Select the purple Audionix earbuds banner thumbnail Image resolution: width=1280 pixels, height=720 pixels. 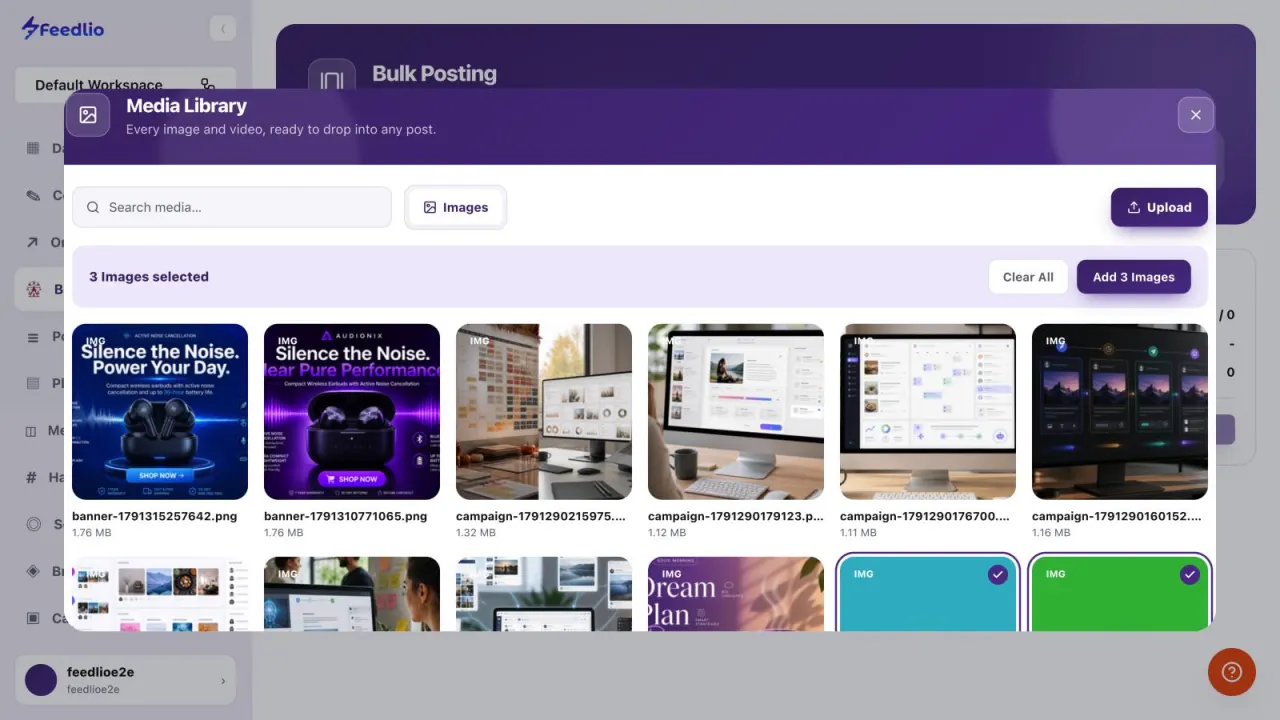[352, 412]
